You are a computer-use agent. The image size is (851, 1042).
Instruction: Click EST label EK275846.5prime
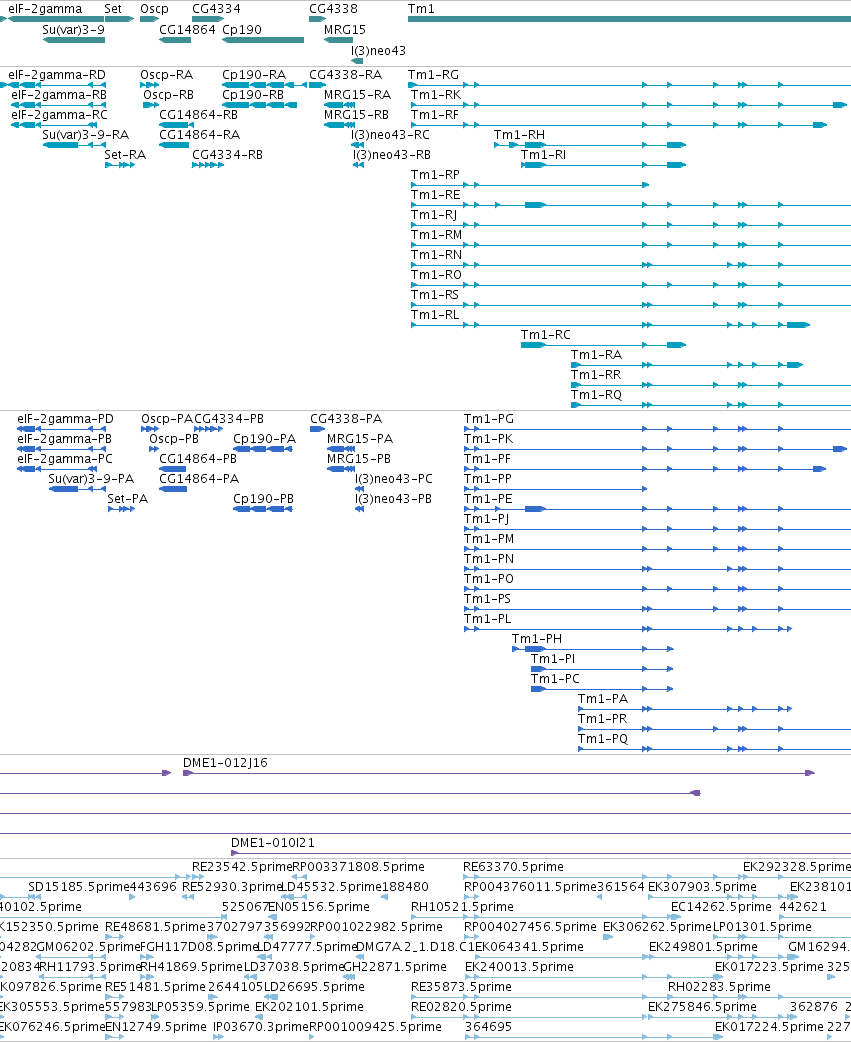703,1006
